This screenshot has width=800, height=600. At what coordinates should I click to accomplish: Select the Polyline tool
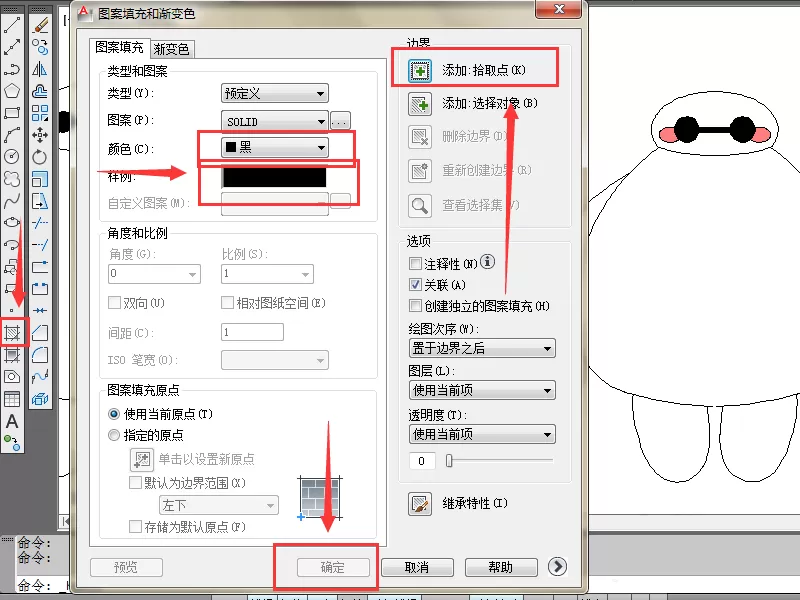[x=12, y=69]
